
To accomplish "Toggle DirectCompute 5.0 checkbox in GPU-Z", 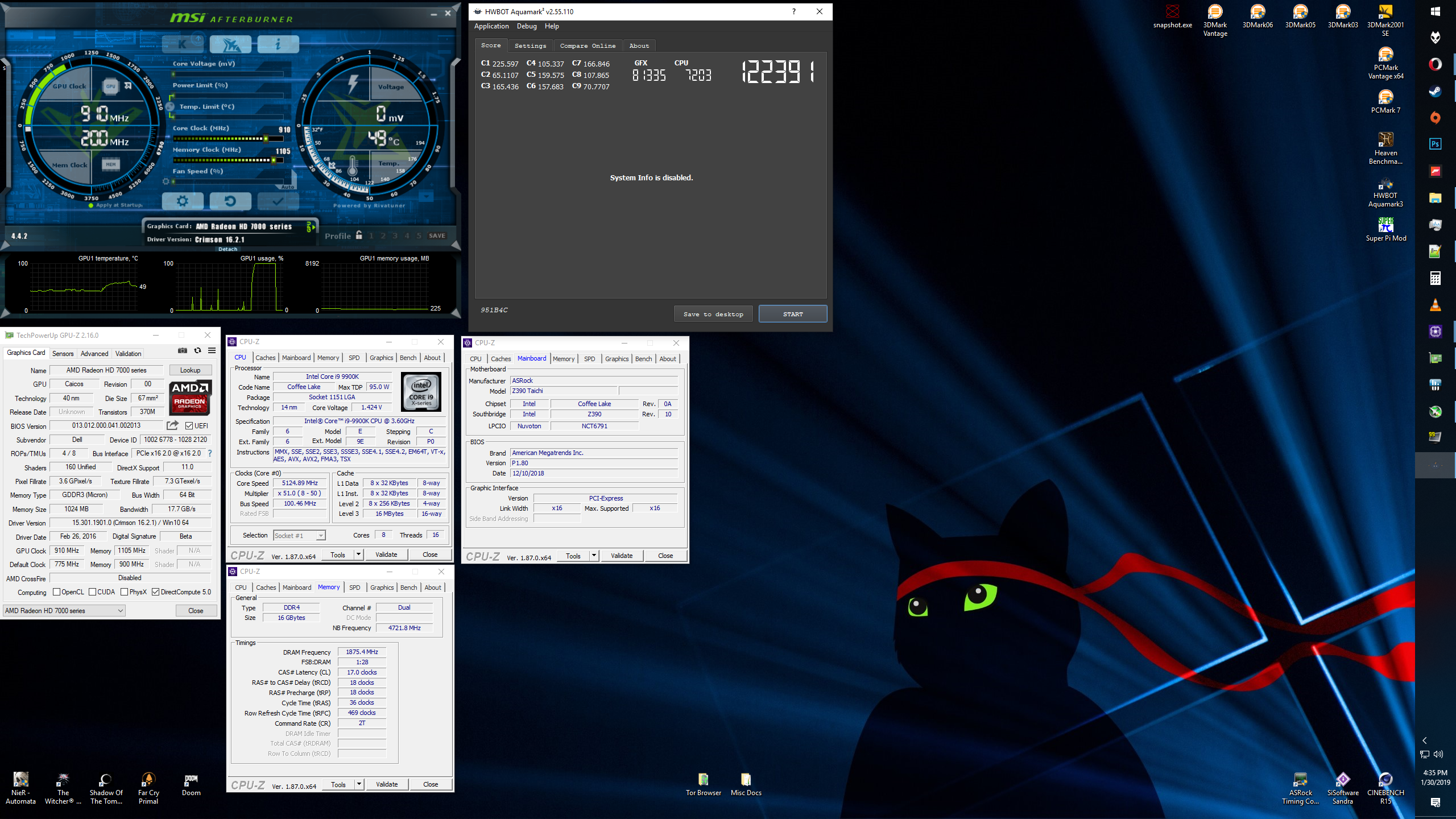I will coord(155,592).
